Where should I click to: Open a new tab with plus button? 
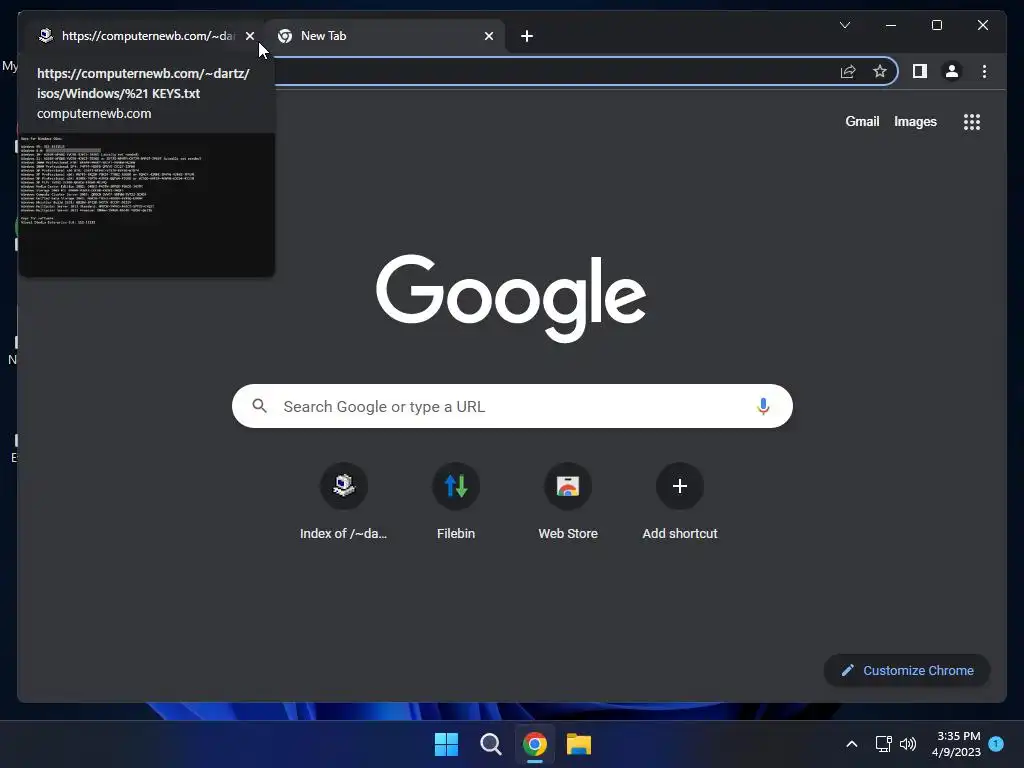(x=527, y=36)
